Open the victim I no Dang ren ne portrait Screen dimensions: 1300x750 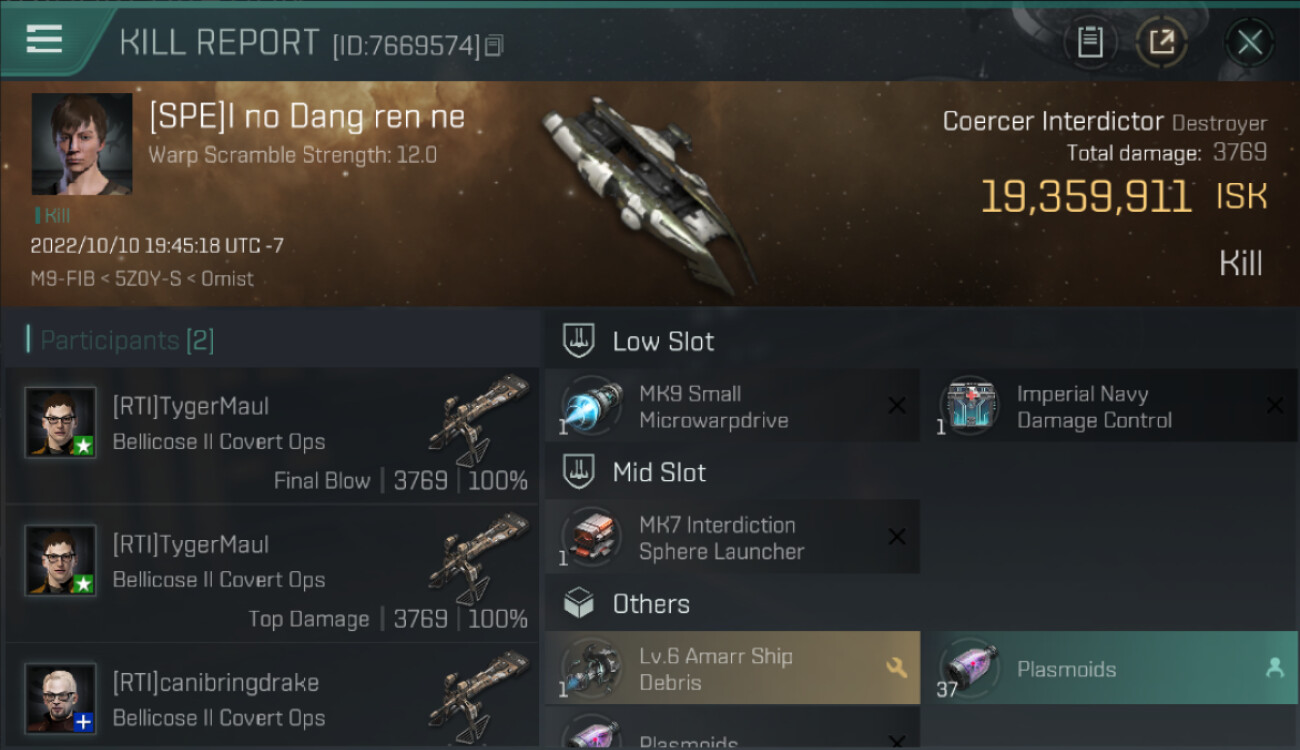(82, 144)
